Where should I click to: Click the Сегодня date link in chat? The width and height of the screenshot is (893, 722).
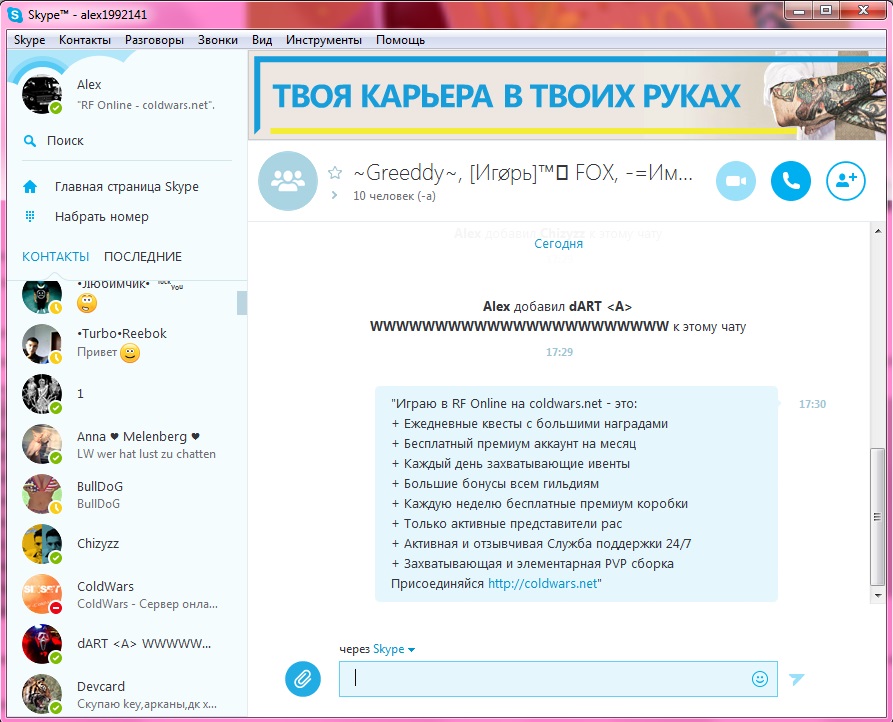559,244
